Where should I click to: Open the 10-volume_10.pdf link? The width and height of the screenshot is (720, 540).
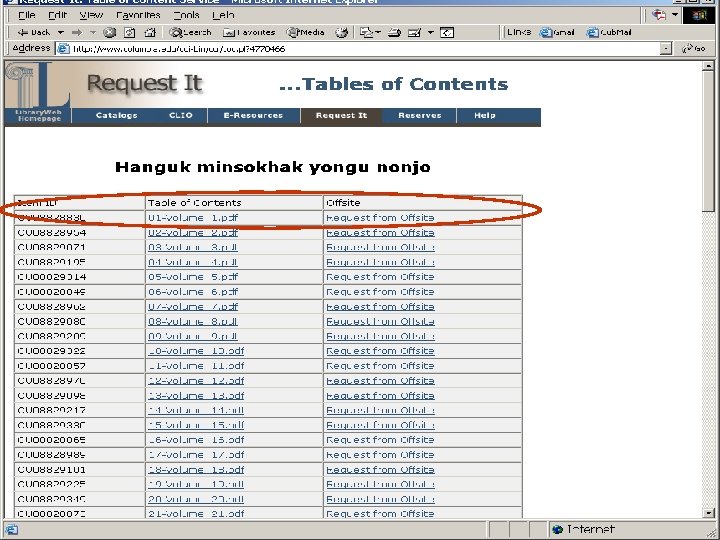196,351
